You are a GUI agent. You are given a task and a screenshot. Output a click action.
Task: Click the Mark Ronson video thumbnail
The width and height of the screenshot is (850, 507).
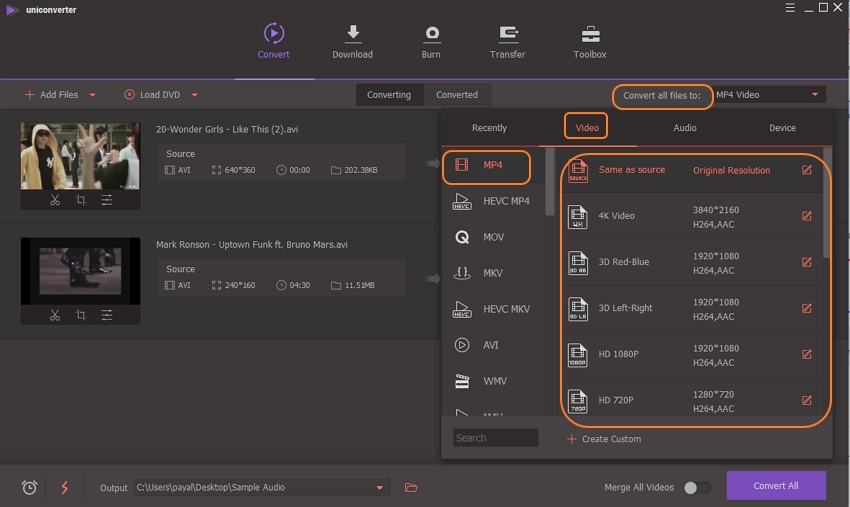tap(80, 271)
